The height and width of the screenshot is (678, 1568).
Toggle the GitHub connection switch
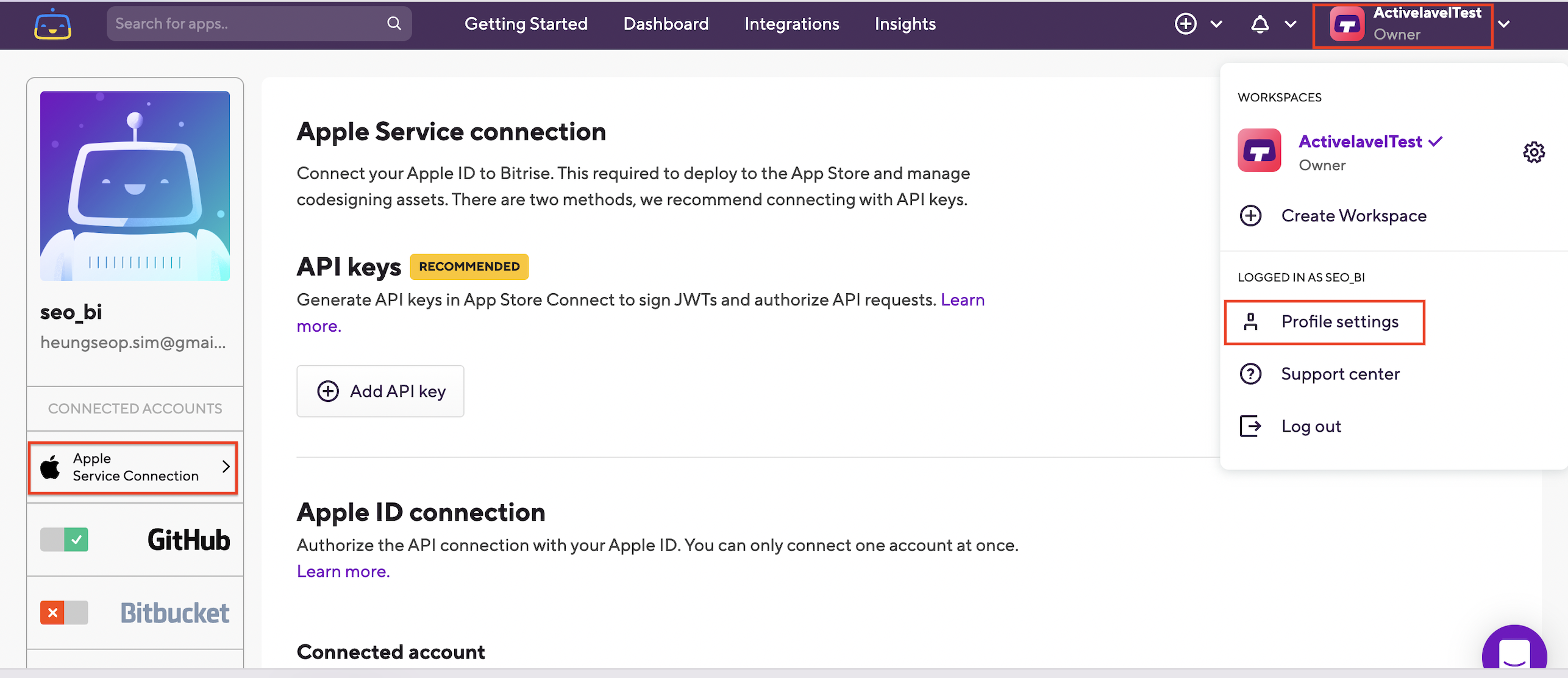coord(65,540)
